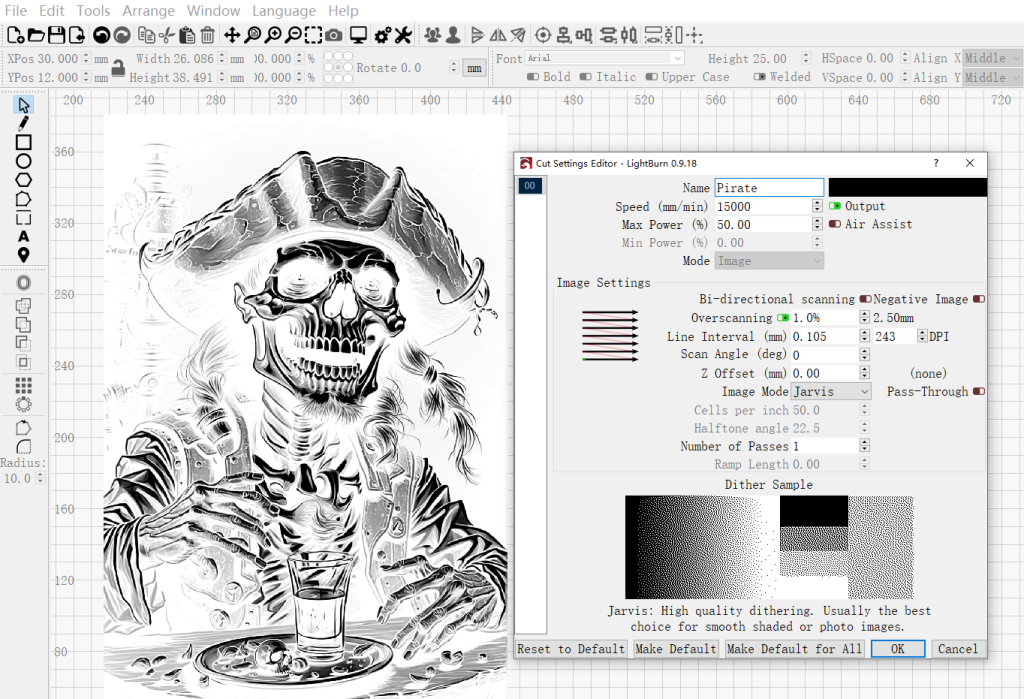Select the Text tool letter A
The height and width of the screenshot is (699, 1024).
pos(24,236)
